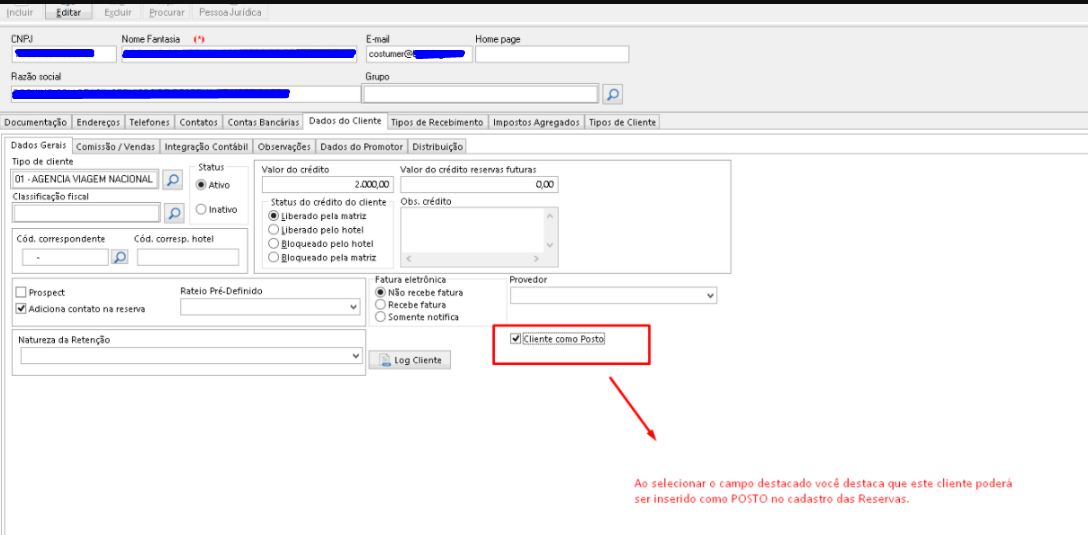
Task: Toggle Adiciona contato na reserva checkbox
Action: (x=21, y=309)
